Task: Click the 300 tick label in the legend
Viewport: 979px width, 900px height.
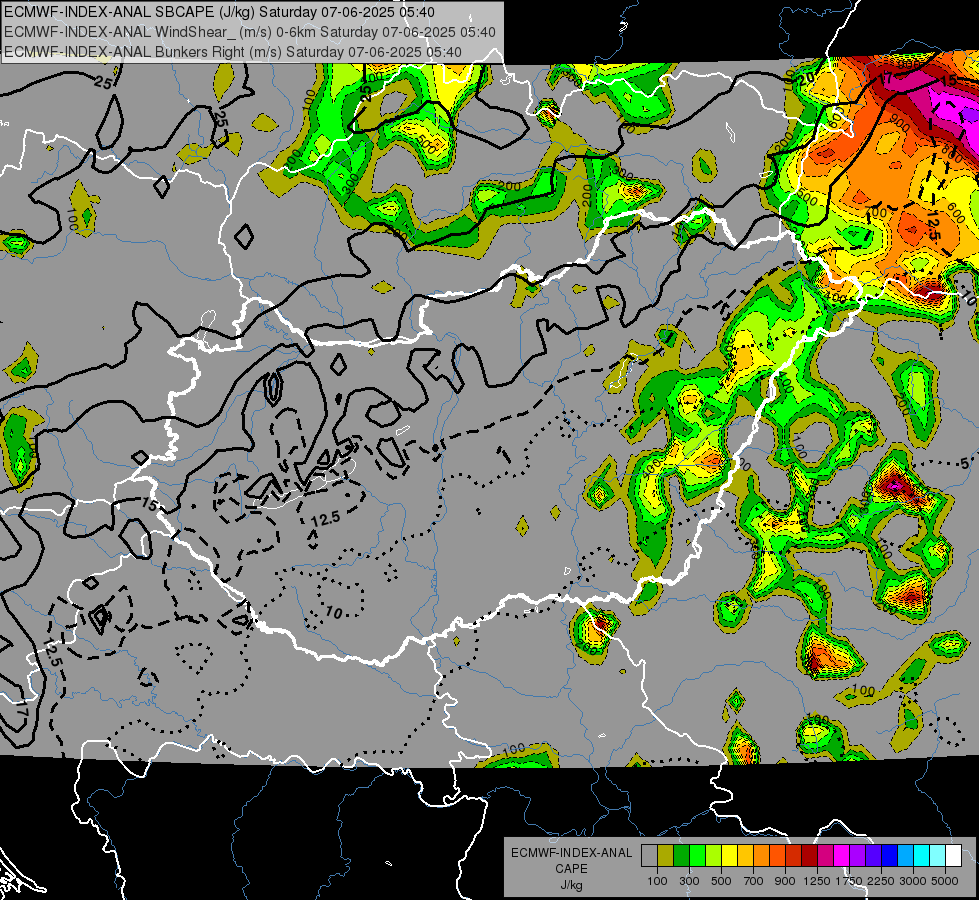Action: click(689, 881)
